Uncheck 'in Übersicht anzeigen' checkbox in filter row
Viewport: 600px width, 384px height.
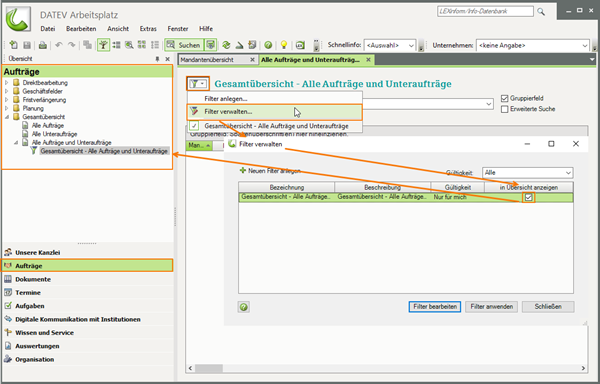click(x=528, y=197)
